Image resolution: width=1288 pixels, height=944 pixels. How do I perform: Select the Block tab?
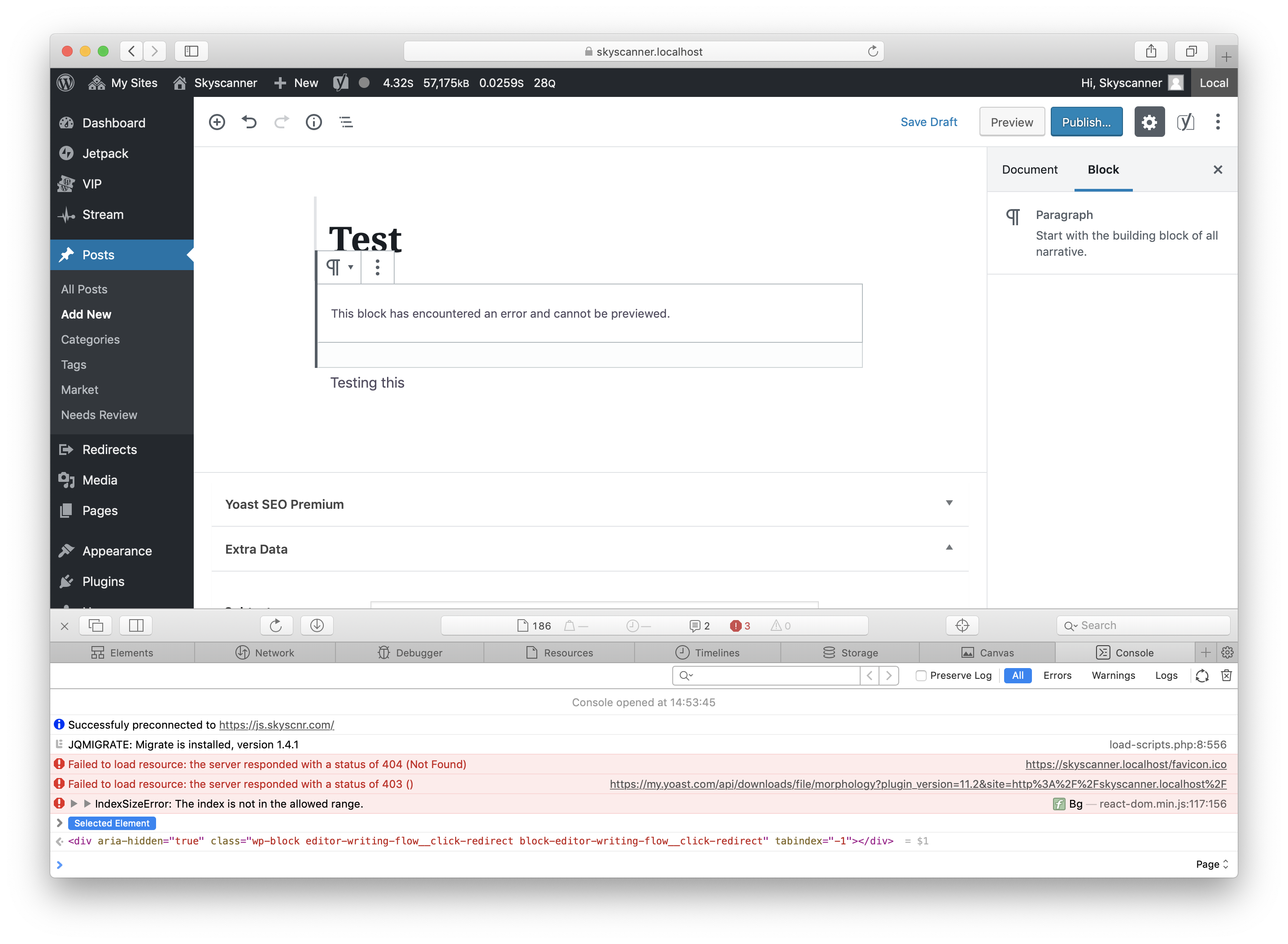[1103, 170]
